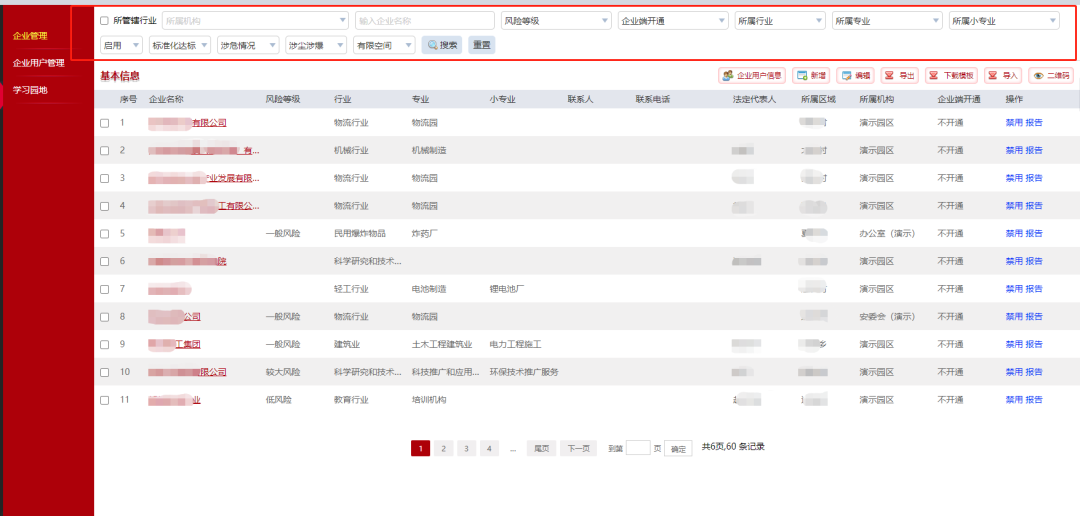This screenshot has width=1080, height=516.
Task: Open the 二维码 QR code eye icon
Action: tap(1051, 76)
